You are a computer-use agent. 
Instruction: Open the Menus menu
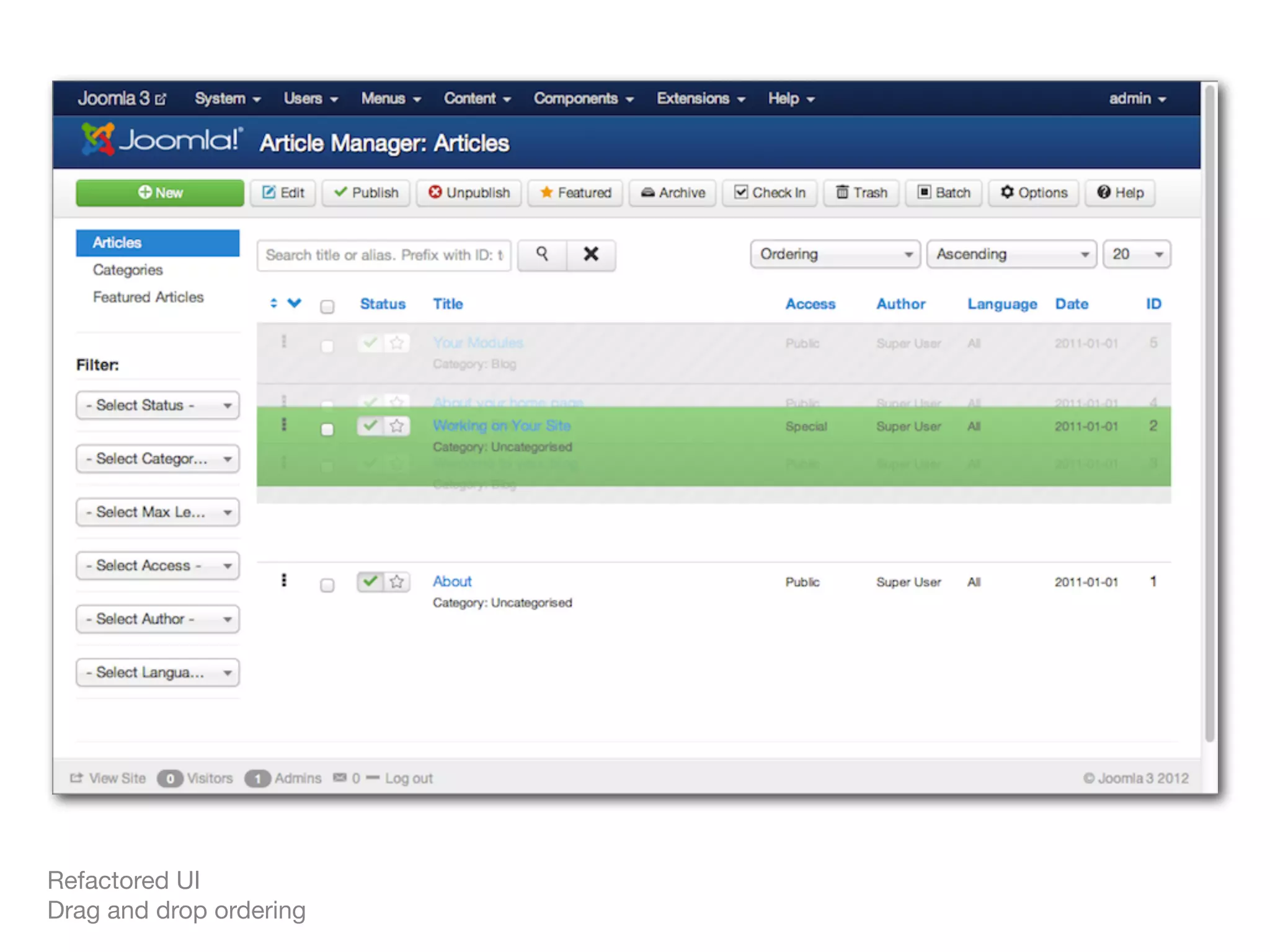point(391,99)
